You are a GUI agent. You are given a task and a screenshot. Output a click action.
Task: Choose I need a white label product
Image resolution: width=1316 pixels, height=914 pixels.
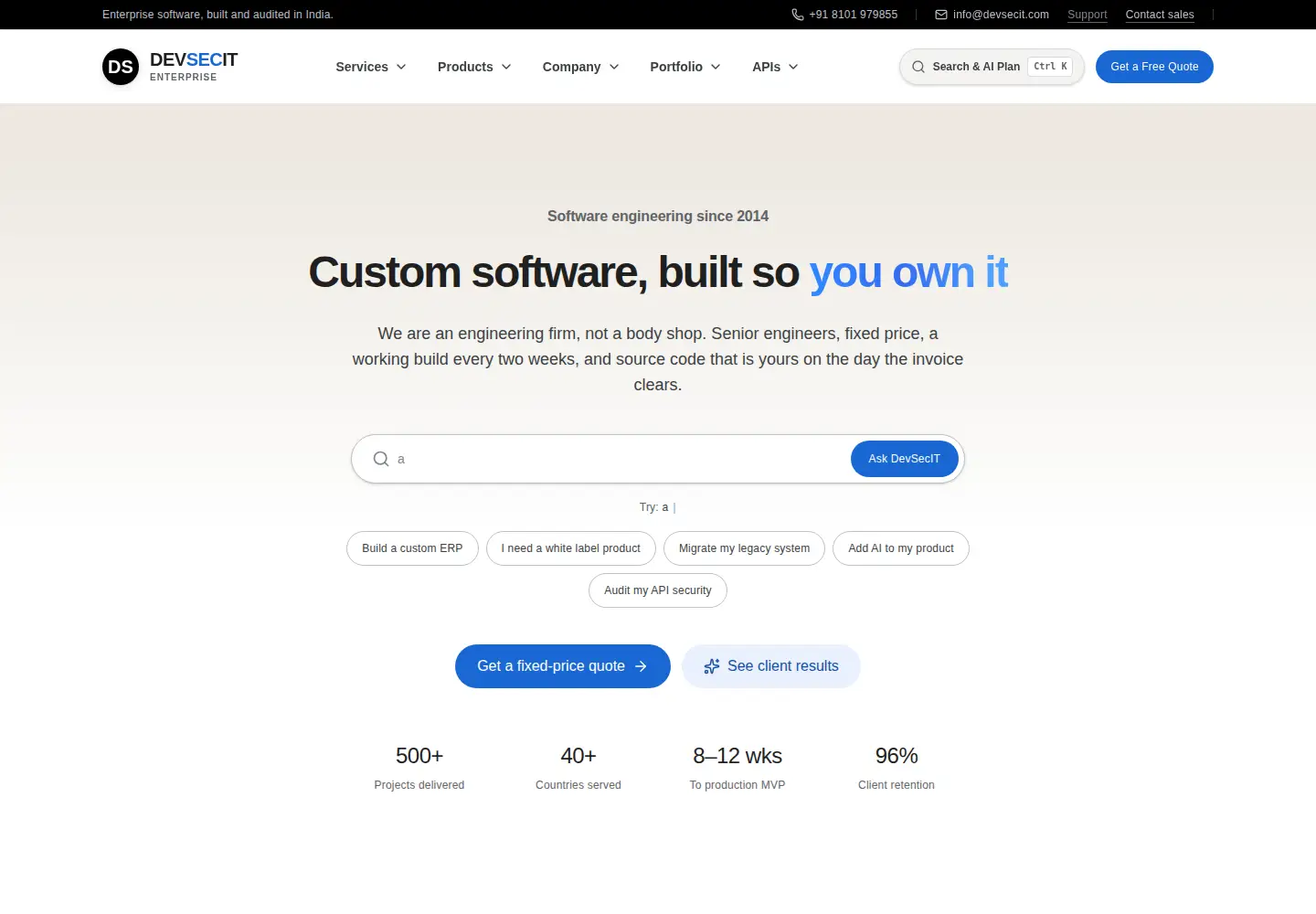click(x=571, y=548)
